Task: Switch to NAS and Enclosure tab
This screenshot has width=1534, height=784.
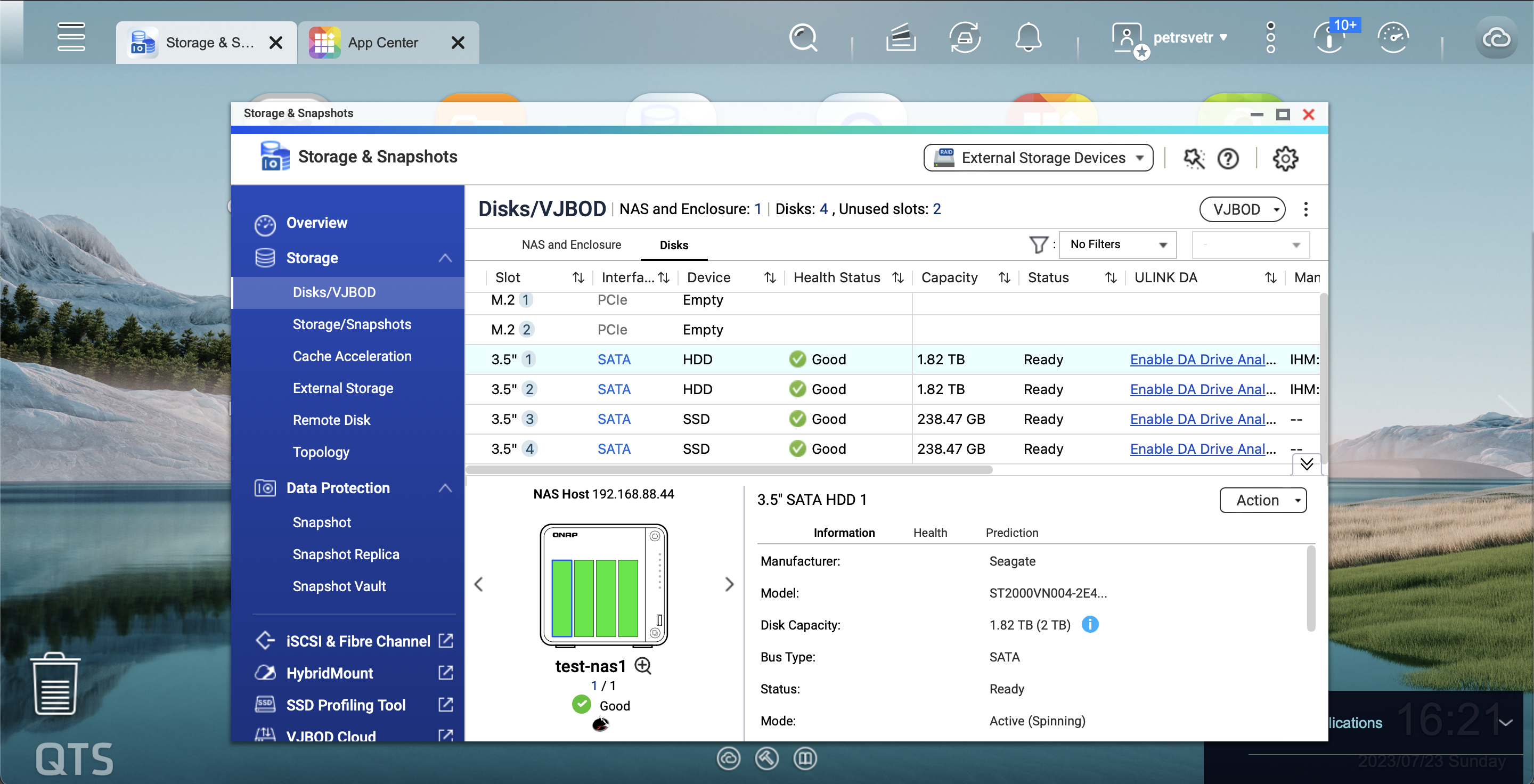Action: tap(570, 244)
